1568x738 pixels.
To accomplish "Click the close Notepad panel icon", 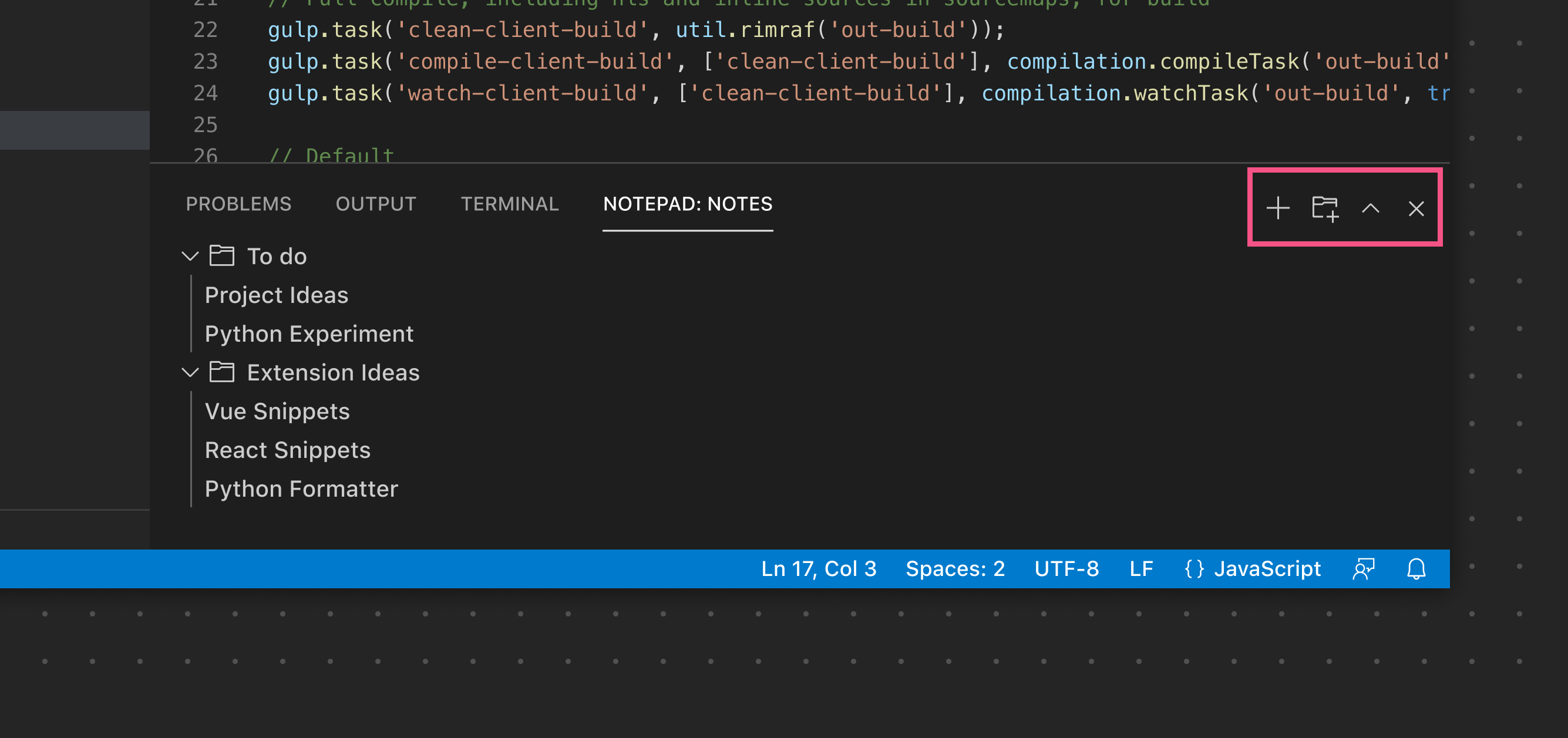I will [x=1418, y=207].
